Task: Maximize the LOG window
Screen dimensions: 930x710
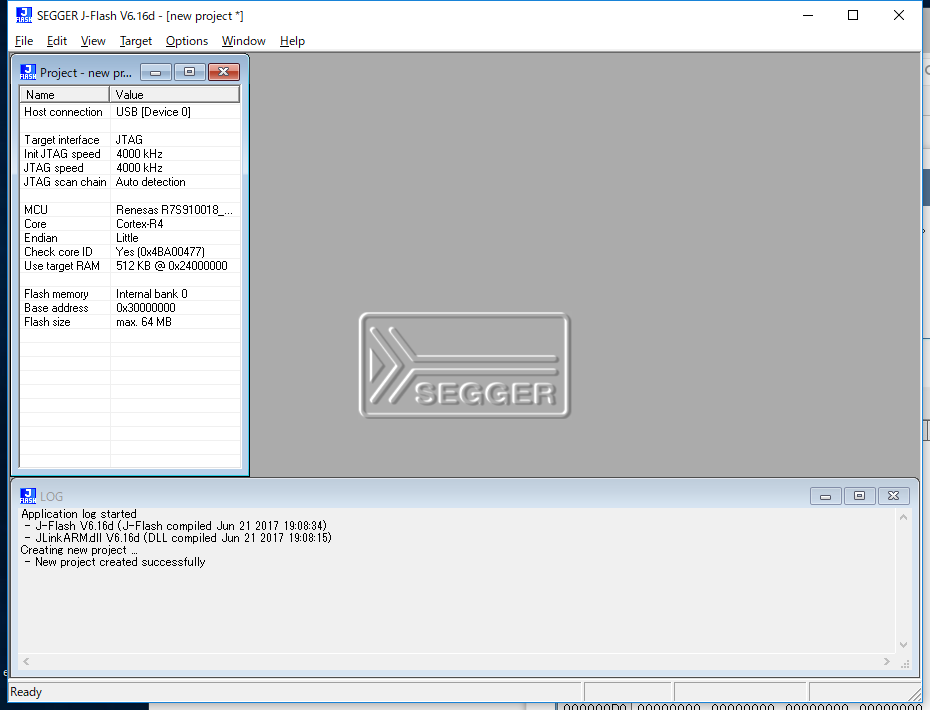Action: (859, 496)
